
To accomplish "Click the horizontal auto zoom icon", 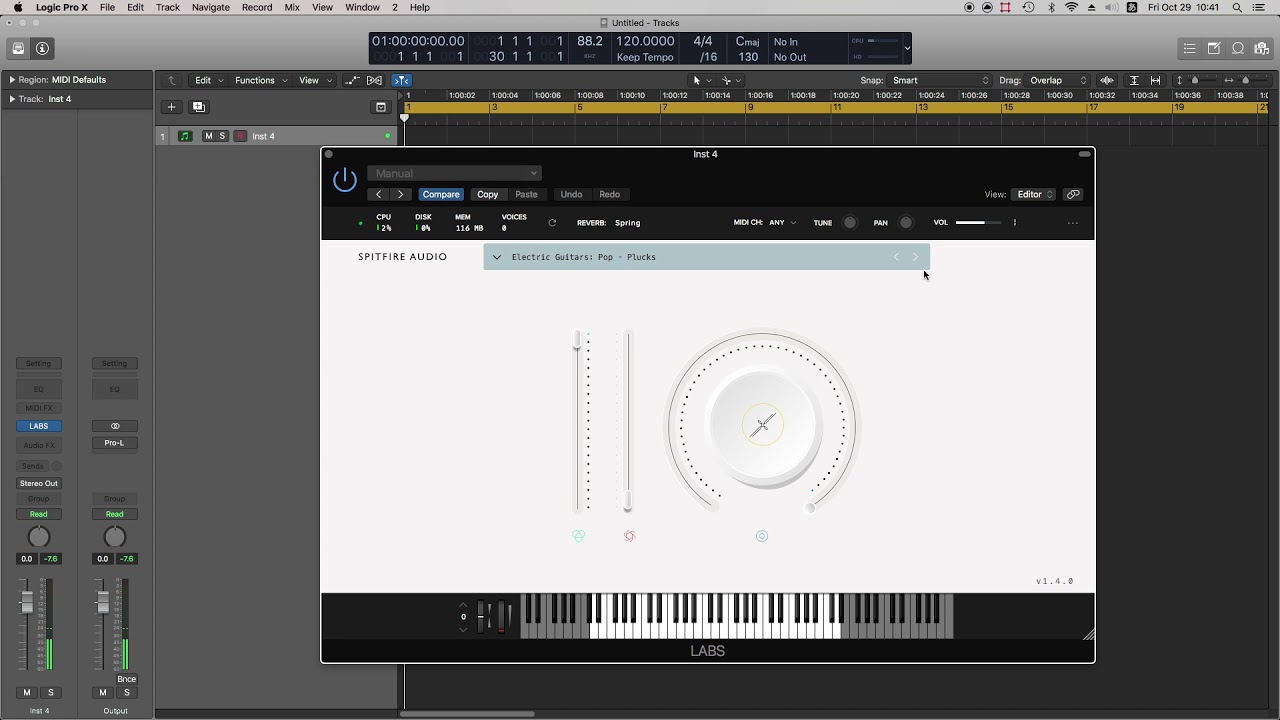I will tap(1156, 80).
